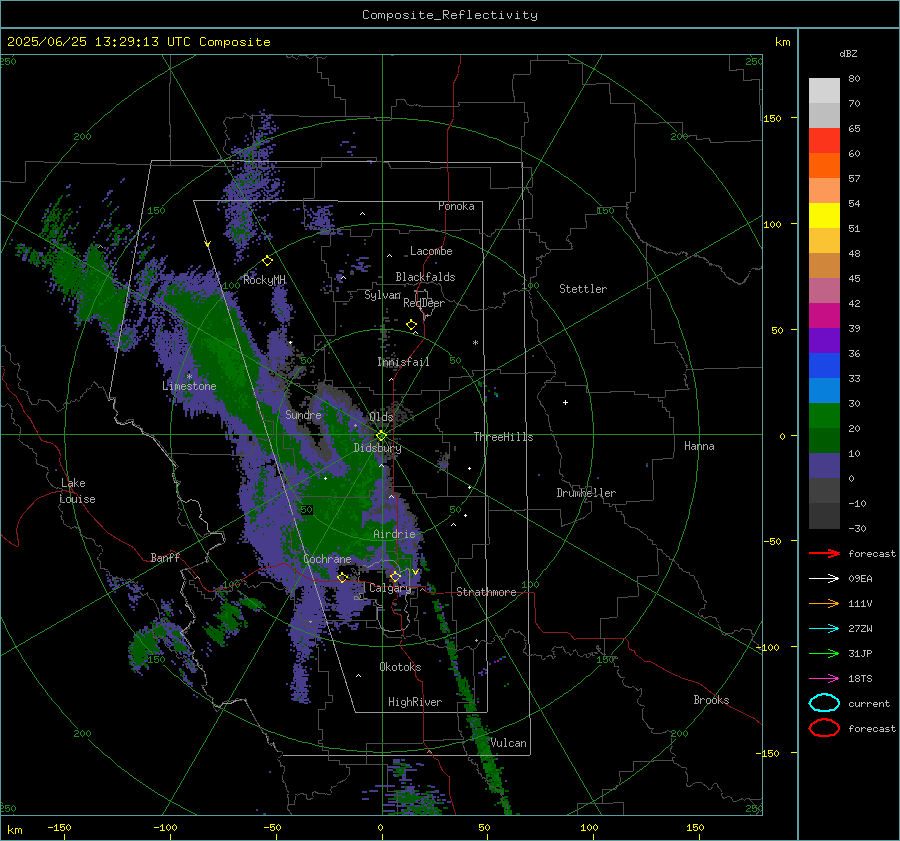Click the HighRiver label

415,702
